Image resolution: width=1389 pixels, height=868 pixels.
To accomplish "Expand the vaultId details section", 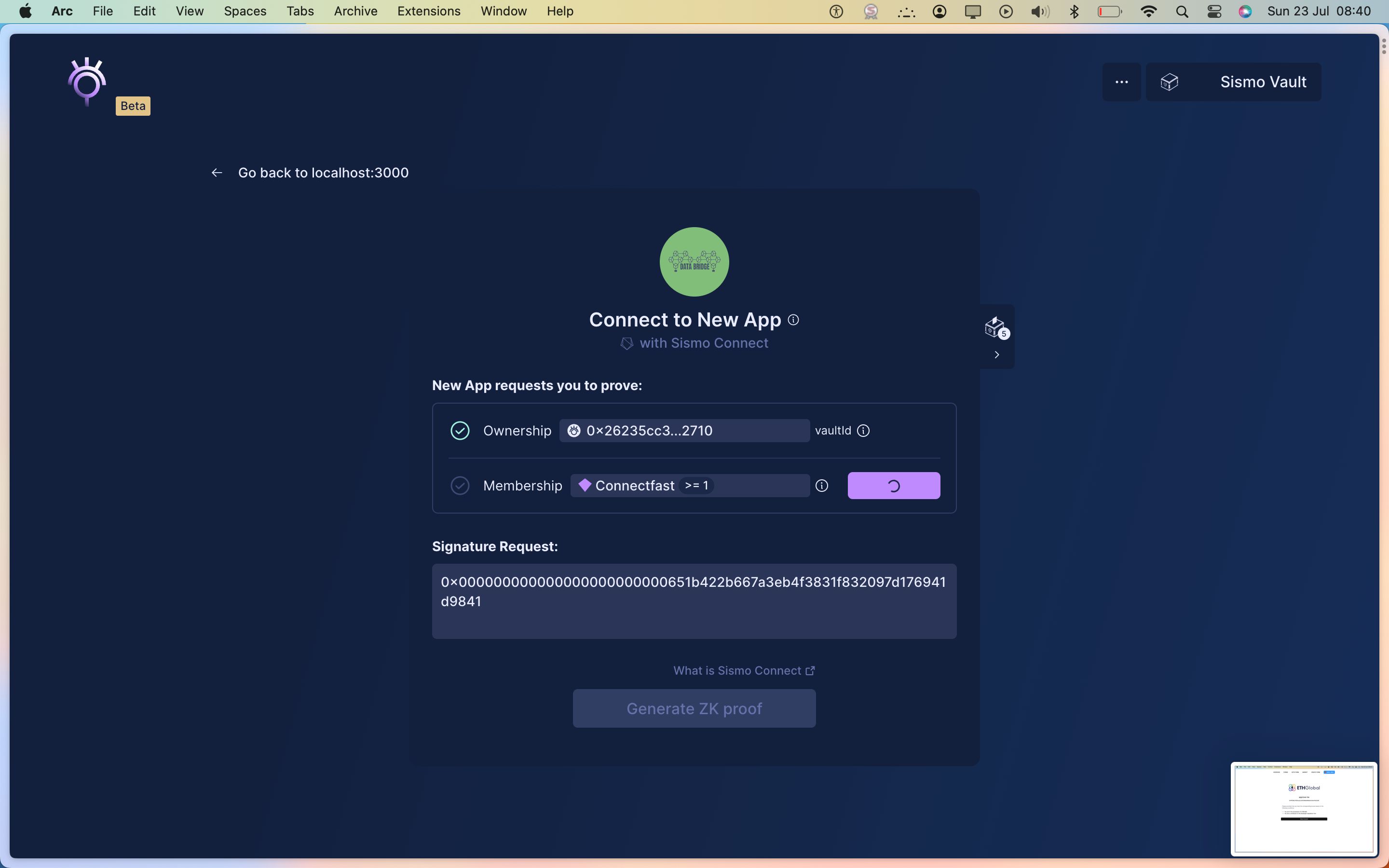I will click(x=864, y=430).
